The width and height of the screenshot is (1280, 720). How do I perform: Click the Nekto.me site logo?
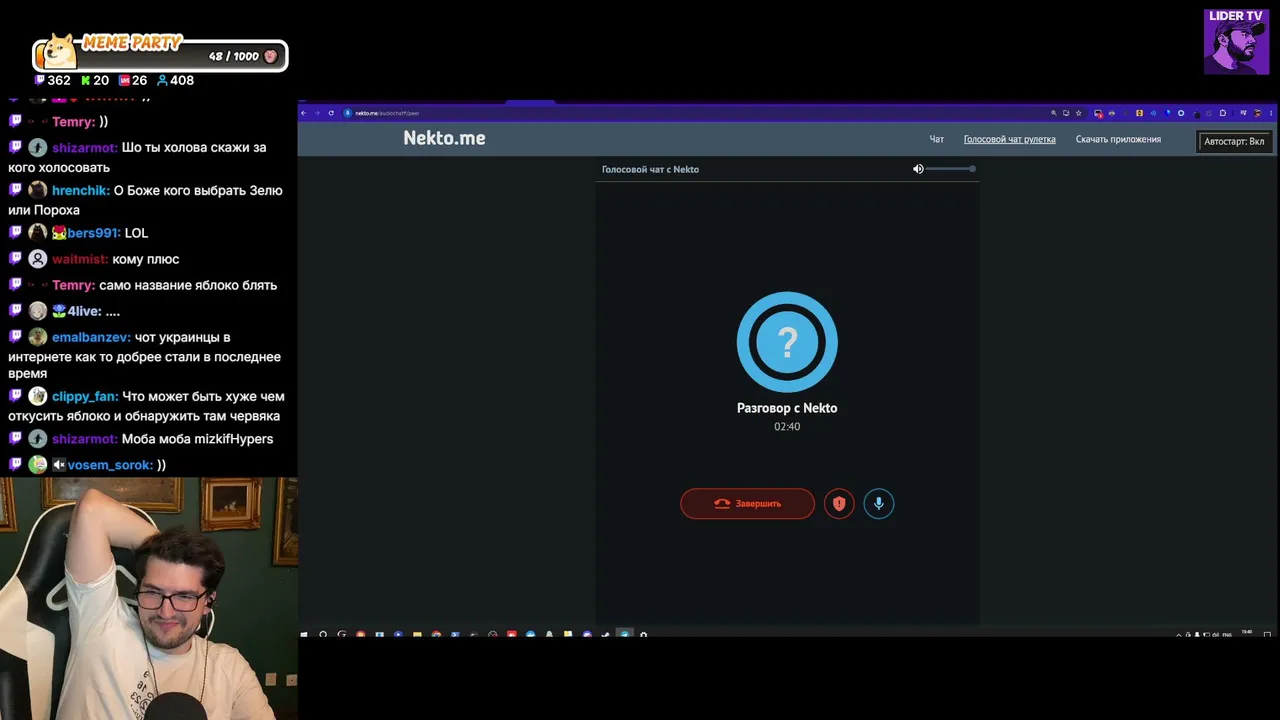pos(444,138)
